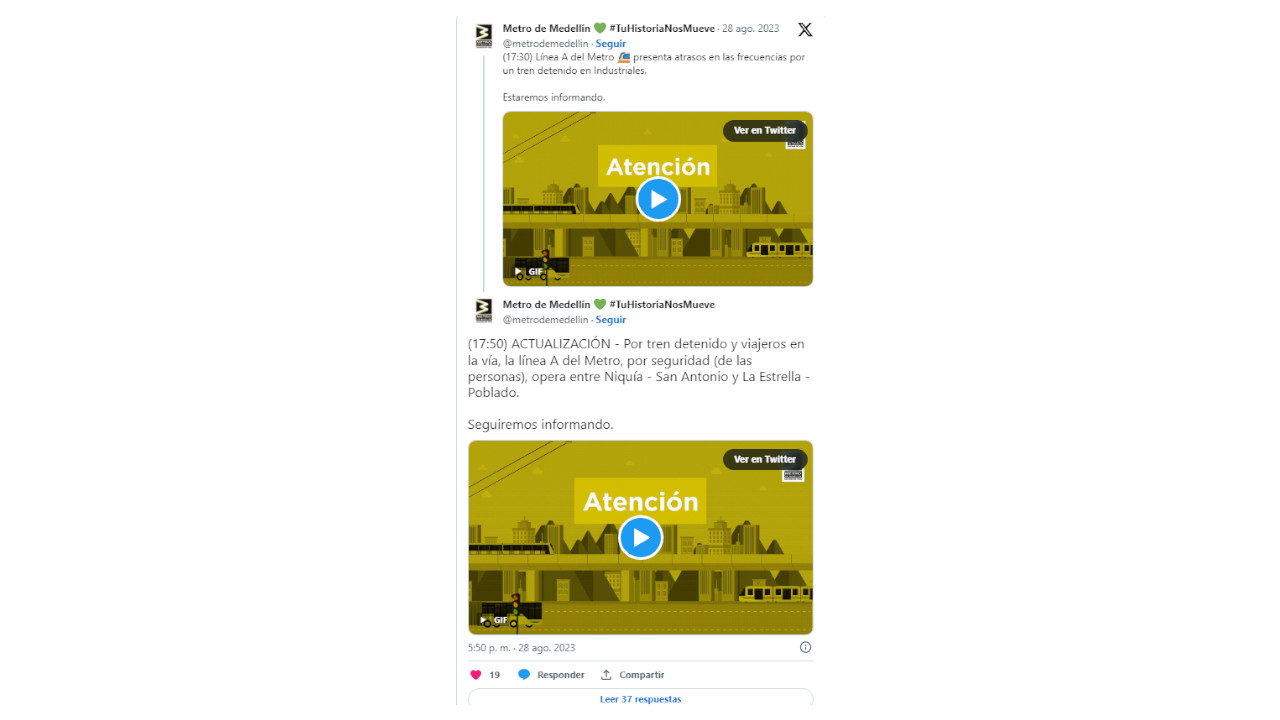This screenshot has height=720, width=1280.
Task: Play the second Atención video
Action: coord(640,537)
